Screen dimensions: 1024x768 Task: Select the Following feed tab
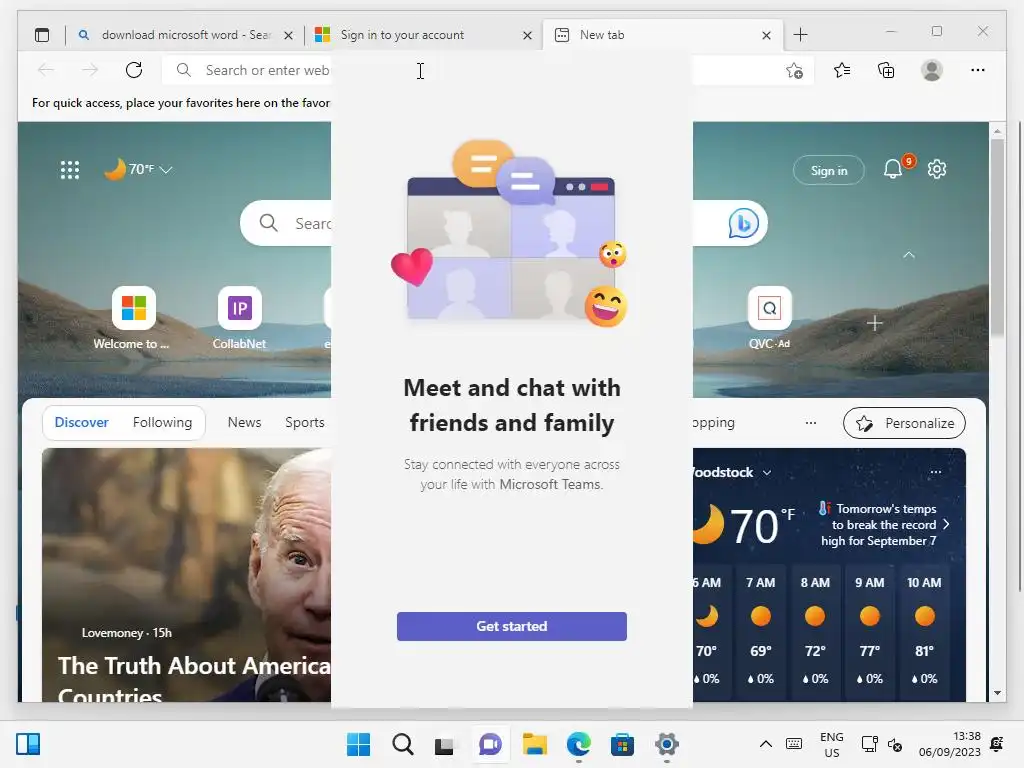163,423
